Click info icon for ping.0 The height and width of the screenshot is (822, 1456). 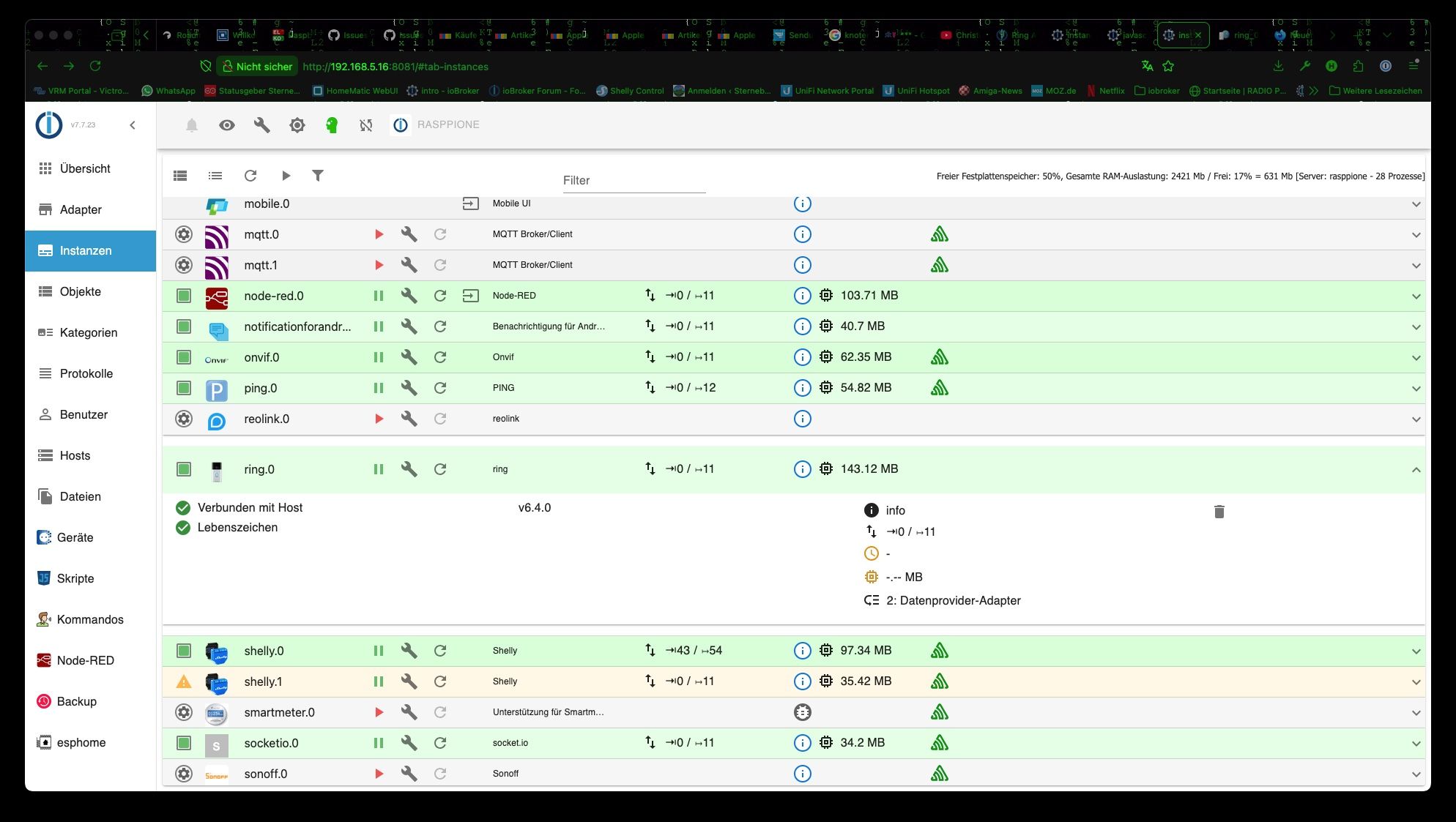[x=802, y=388]
